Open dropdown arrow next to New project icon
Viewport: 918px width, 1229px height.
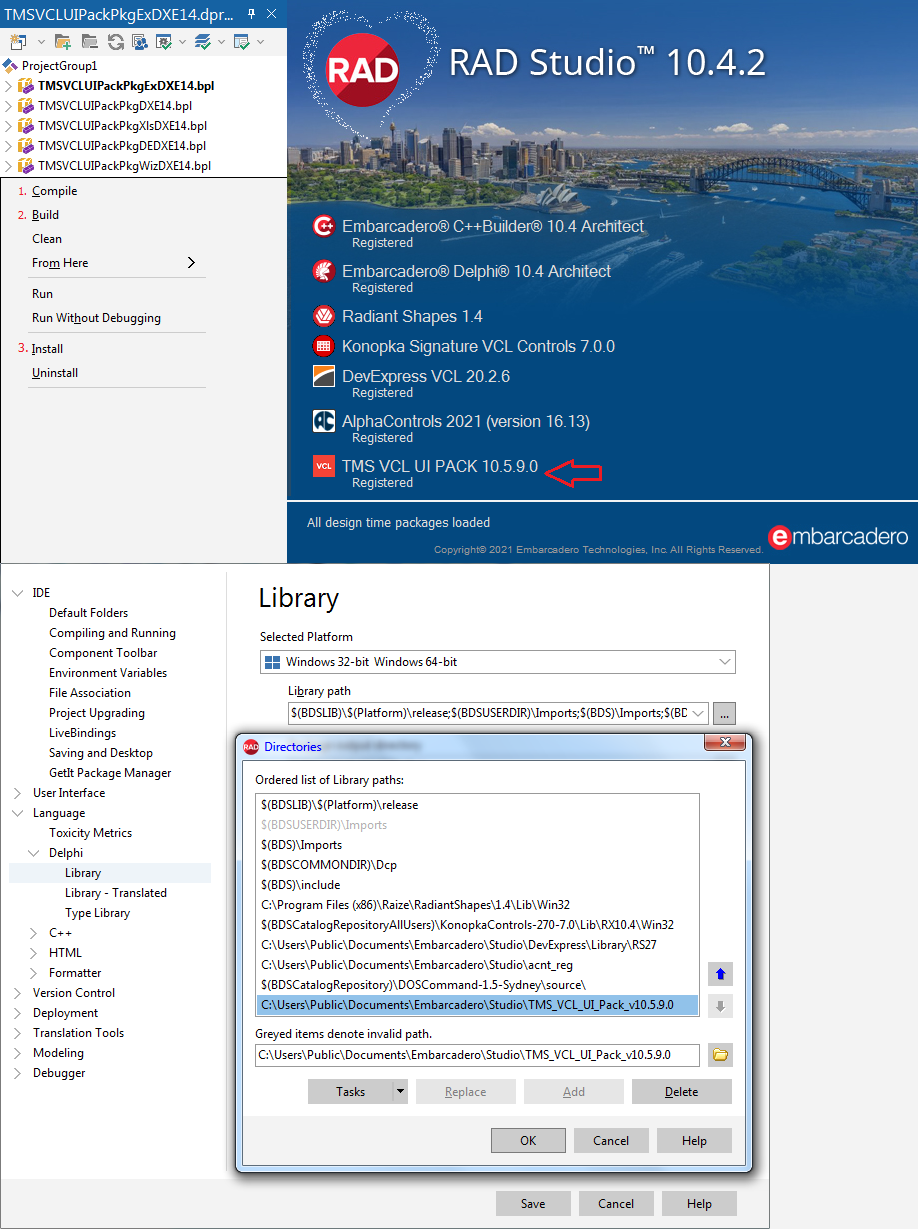pos(41,41)
